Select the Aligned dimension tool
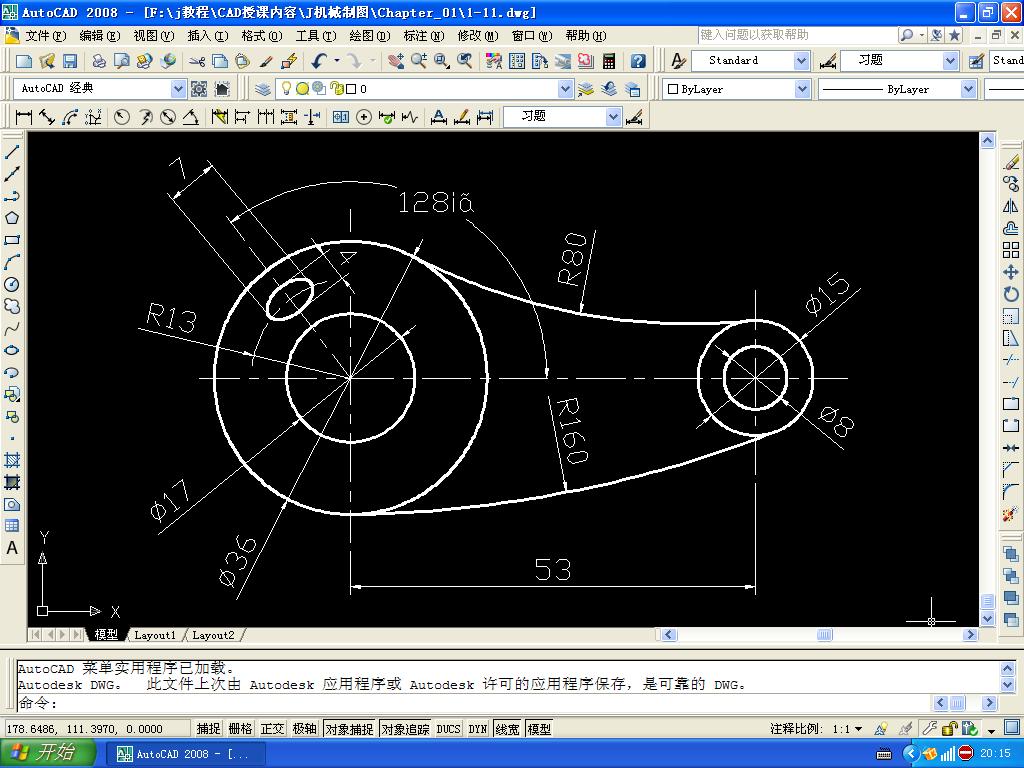 pos(46,117)
